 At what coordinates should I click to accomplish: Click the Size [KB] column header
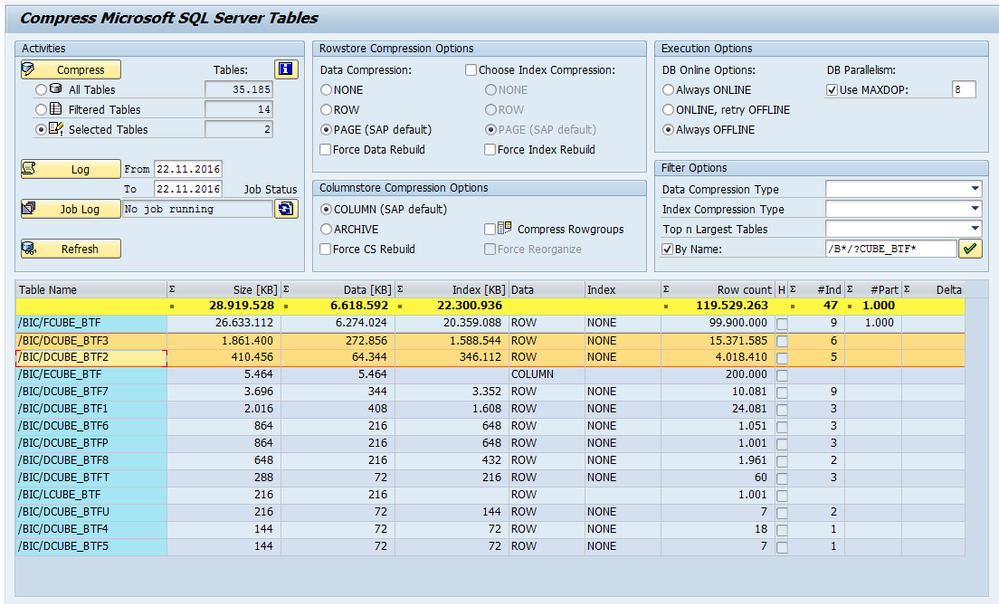[224, 290]
